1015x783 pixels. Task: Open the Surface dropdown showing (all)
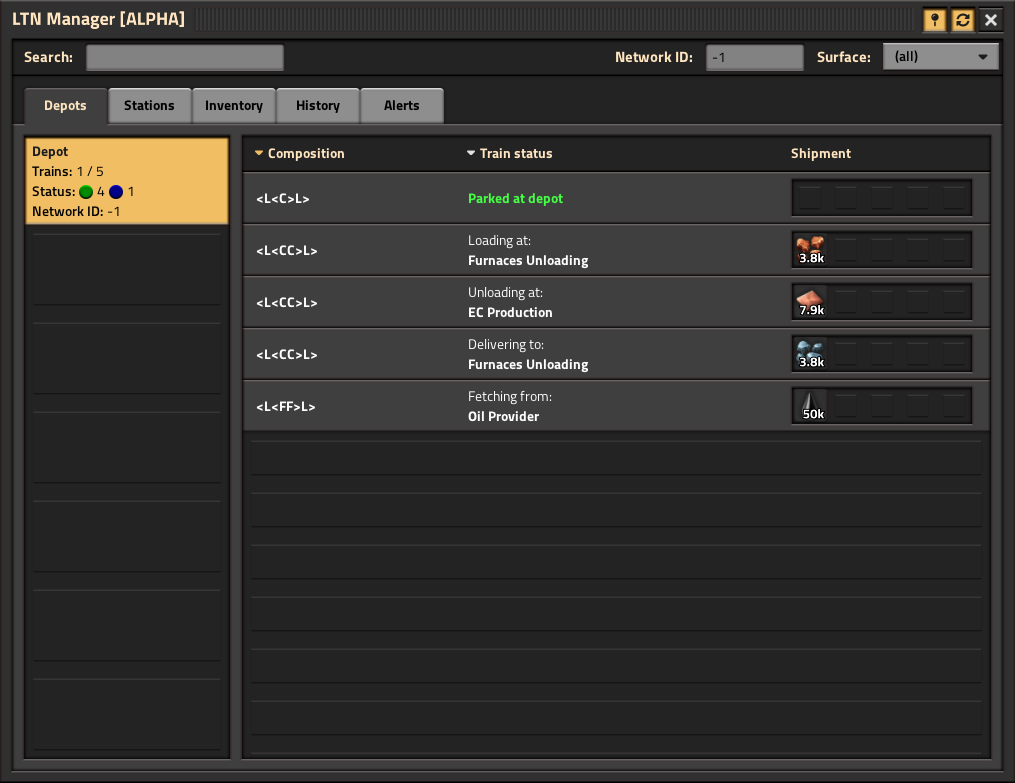940,56
